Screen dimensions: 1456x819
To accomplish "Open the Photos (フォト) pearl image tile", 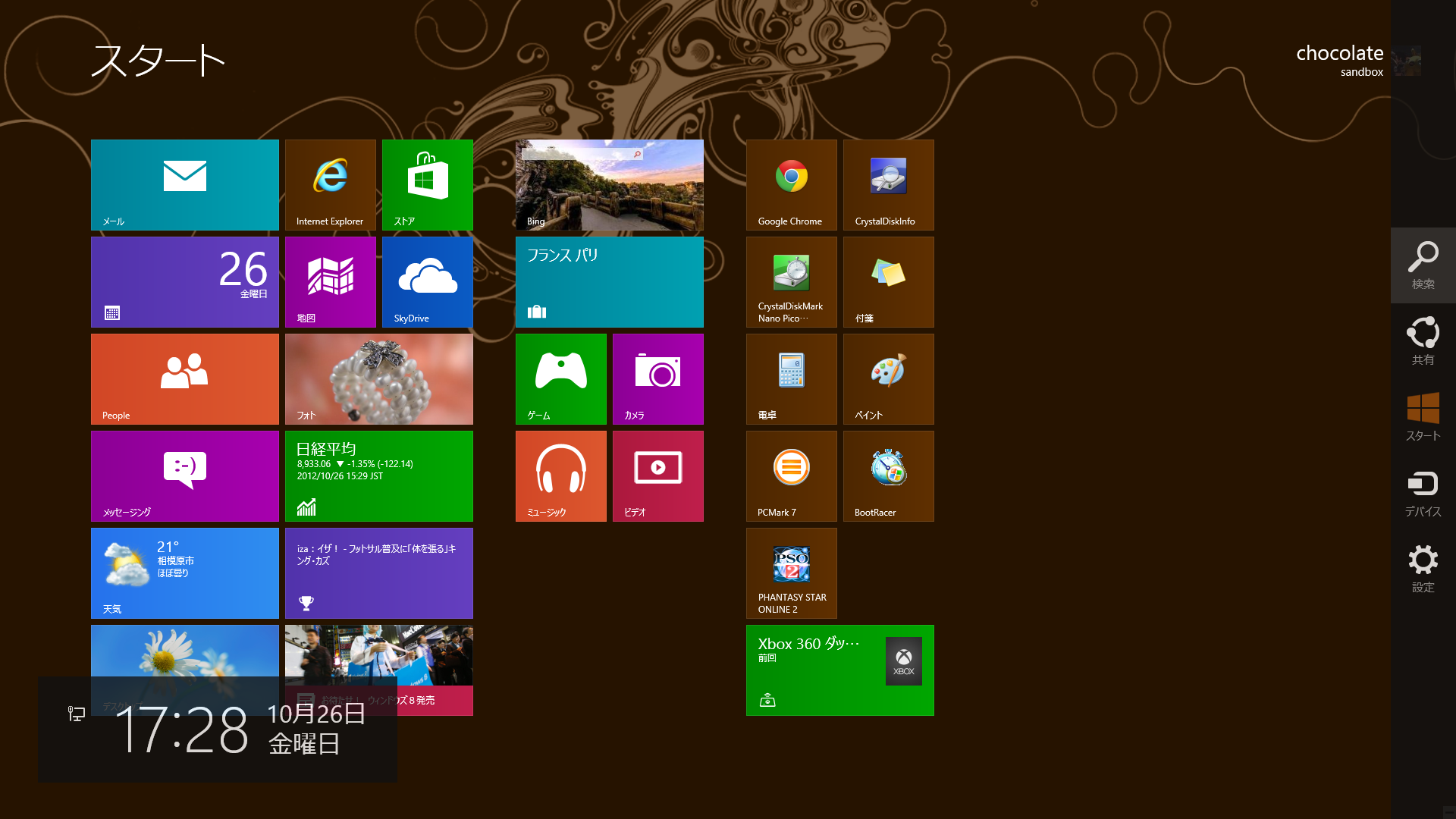I will [x=378, y=378].
